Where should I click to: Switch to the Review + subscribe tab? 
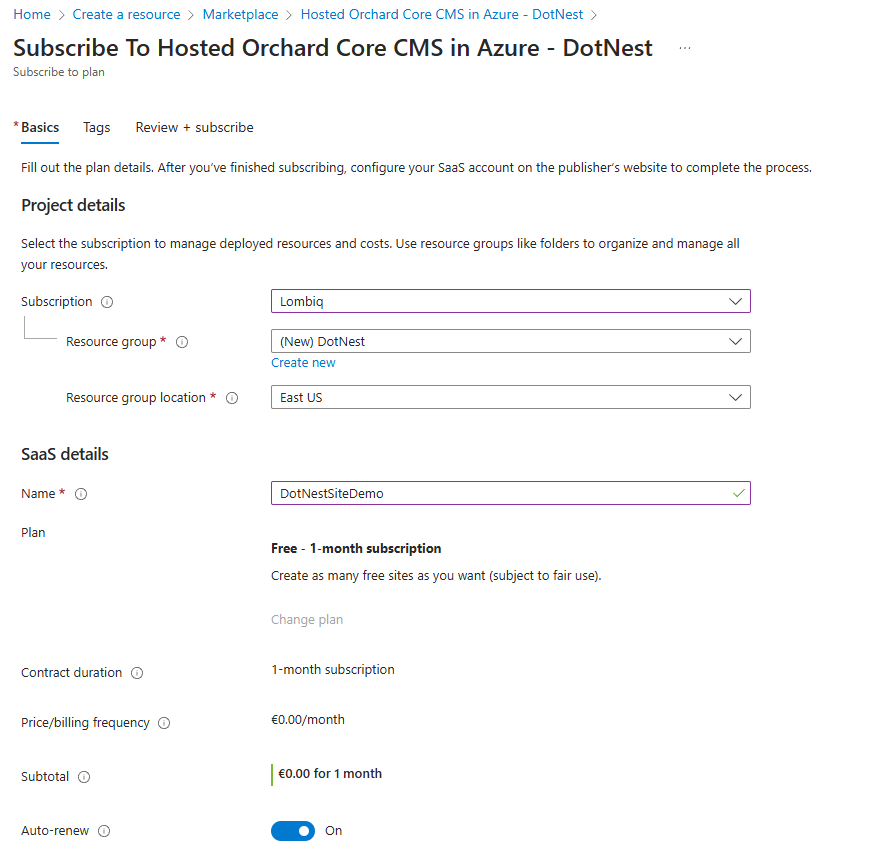pos(194,128)
